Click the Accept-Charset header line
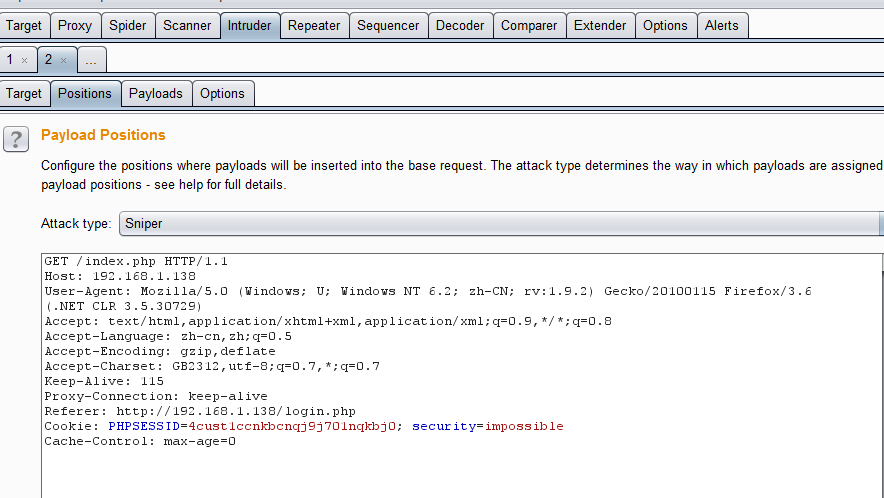Viewport: 884px width, 498px height. [212, 367]
